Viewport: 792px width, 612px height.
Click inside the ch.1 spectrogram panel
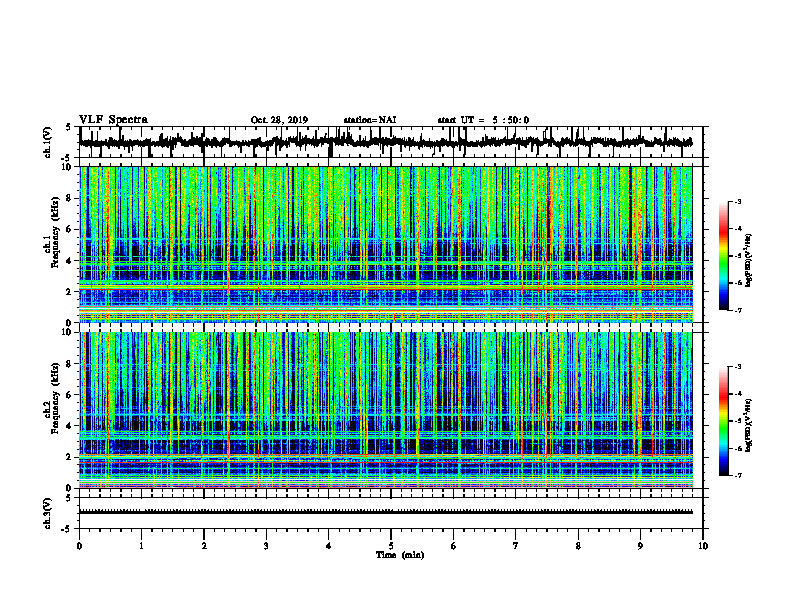(x=386, y=244)
